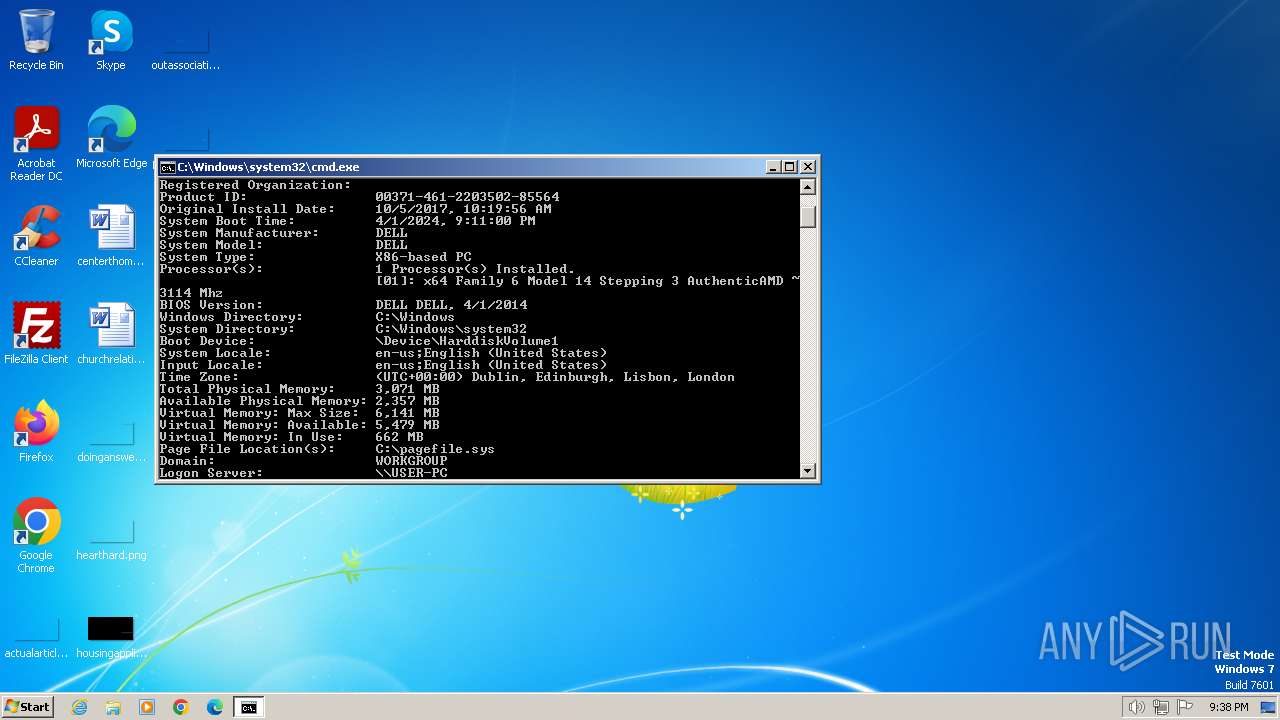The image size is (1280, 720).
Task: Open the Recycle Bin desktop icon
Action: pos(36,40)
